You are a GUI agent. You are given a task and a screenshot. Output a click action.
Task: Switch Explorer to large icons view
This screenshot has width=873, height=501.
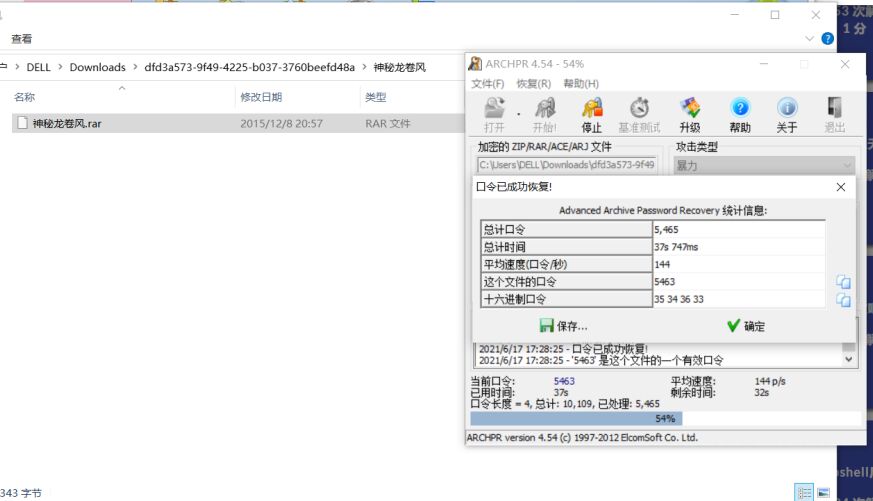[x=824, y=493]
